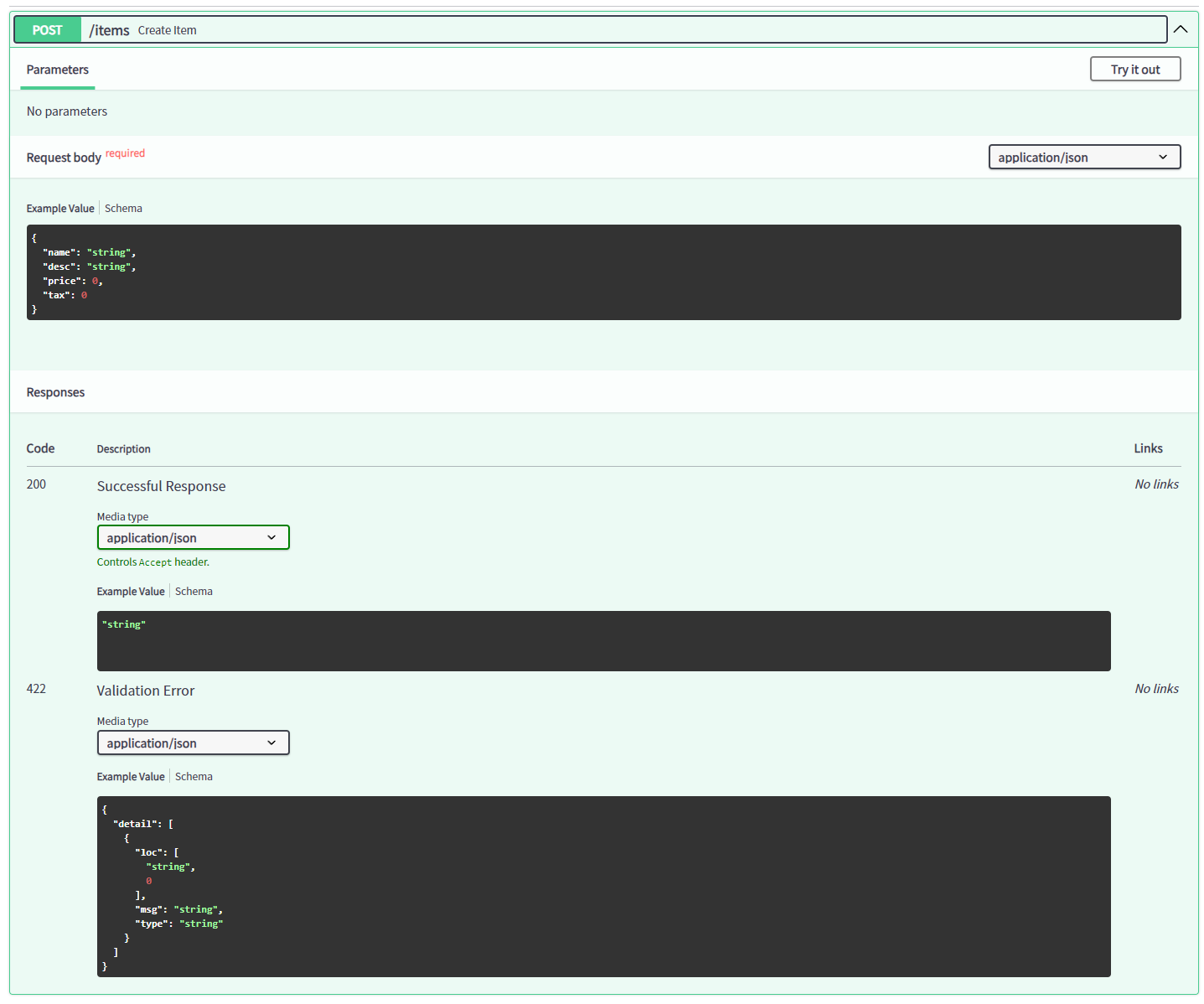This screenshot has width=1204, height=1004.
Task: Click 'Media type' label under 422 response
Action: point(122,722)
